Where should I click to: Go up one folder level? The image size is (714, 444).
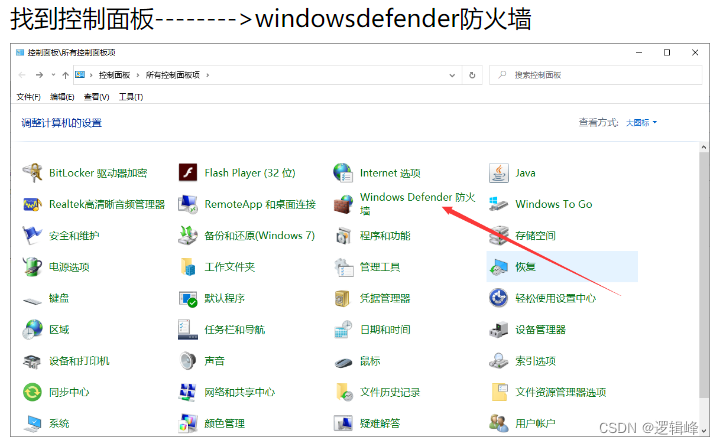point(65,75)
